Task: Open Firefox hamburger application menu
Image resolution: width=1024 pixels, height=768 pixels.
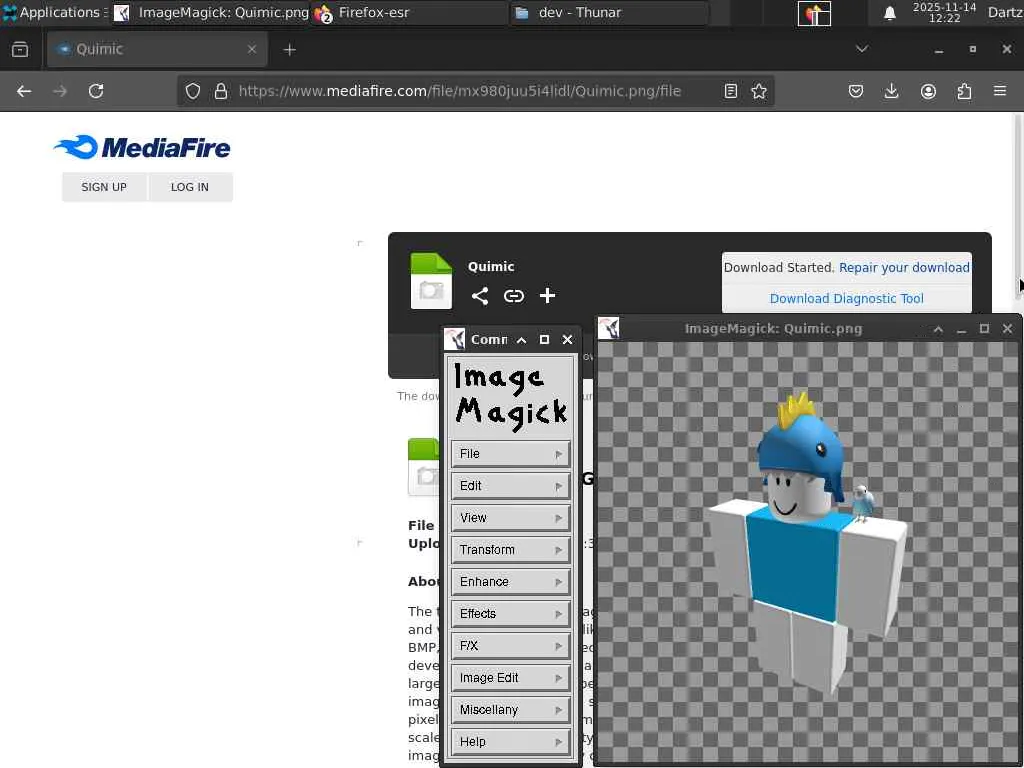Action: pyautogui.click(x=1000, y=91)
